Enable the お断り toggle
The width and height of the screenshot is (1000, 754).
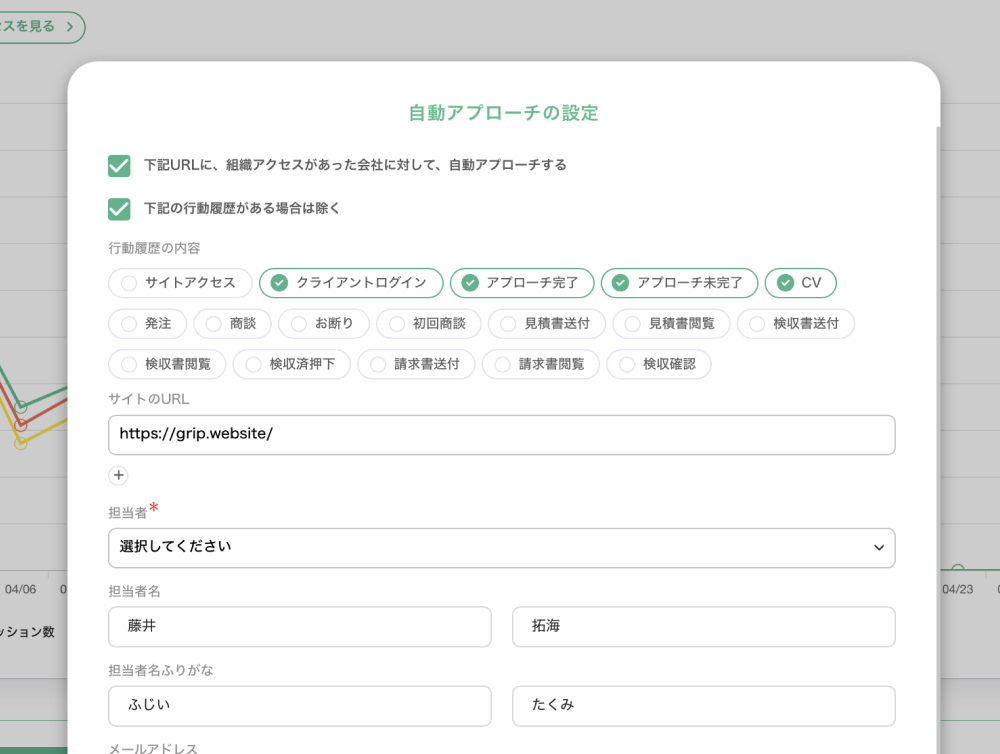[324, 323]
